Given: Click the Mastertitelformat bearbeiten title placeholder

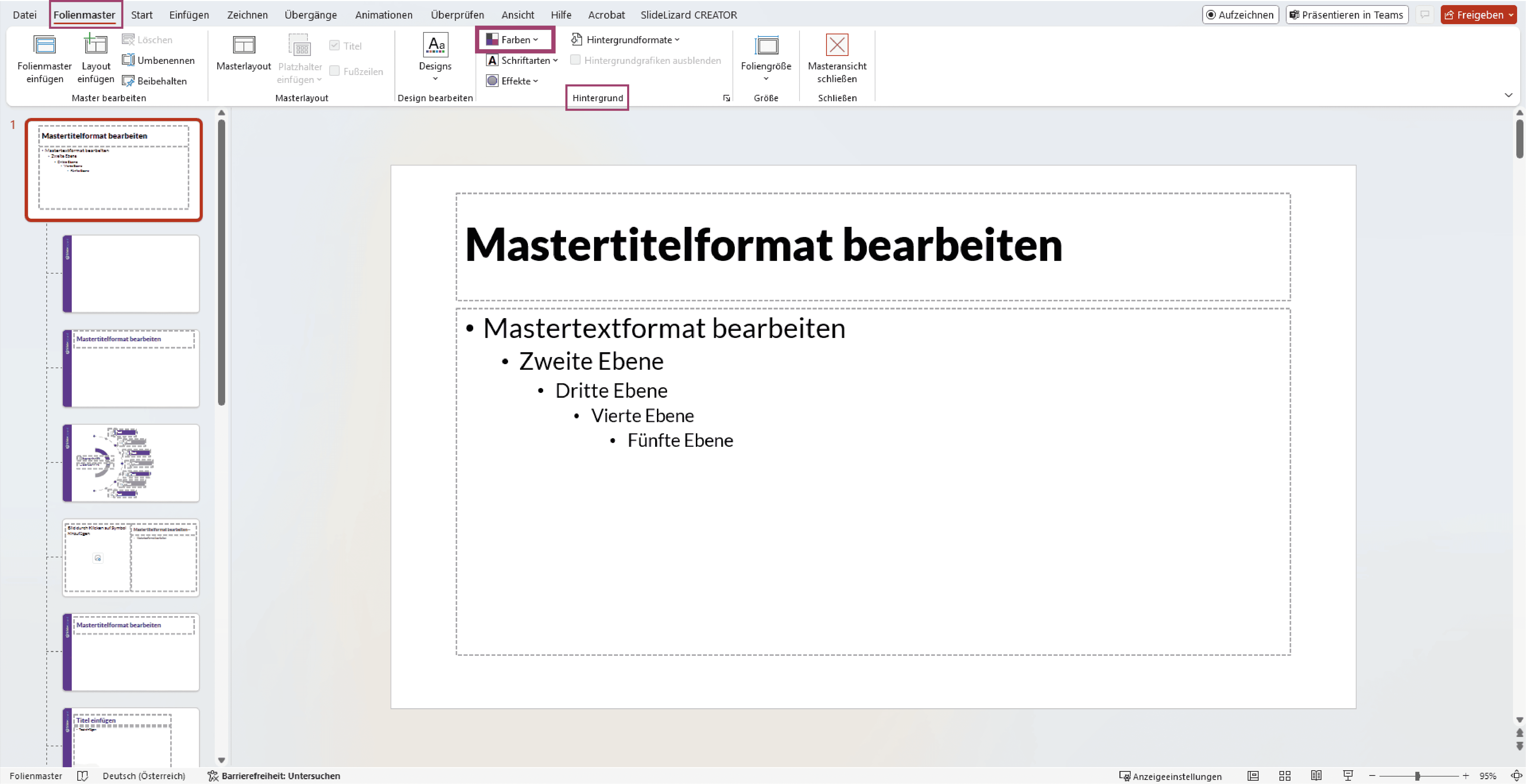Looking at the screenshot, I should tap(873, 246).
